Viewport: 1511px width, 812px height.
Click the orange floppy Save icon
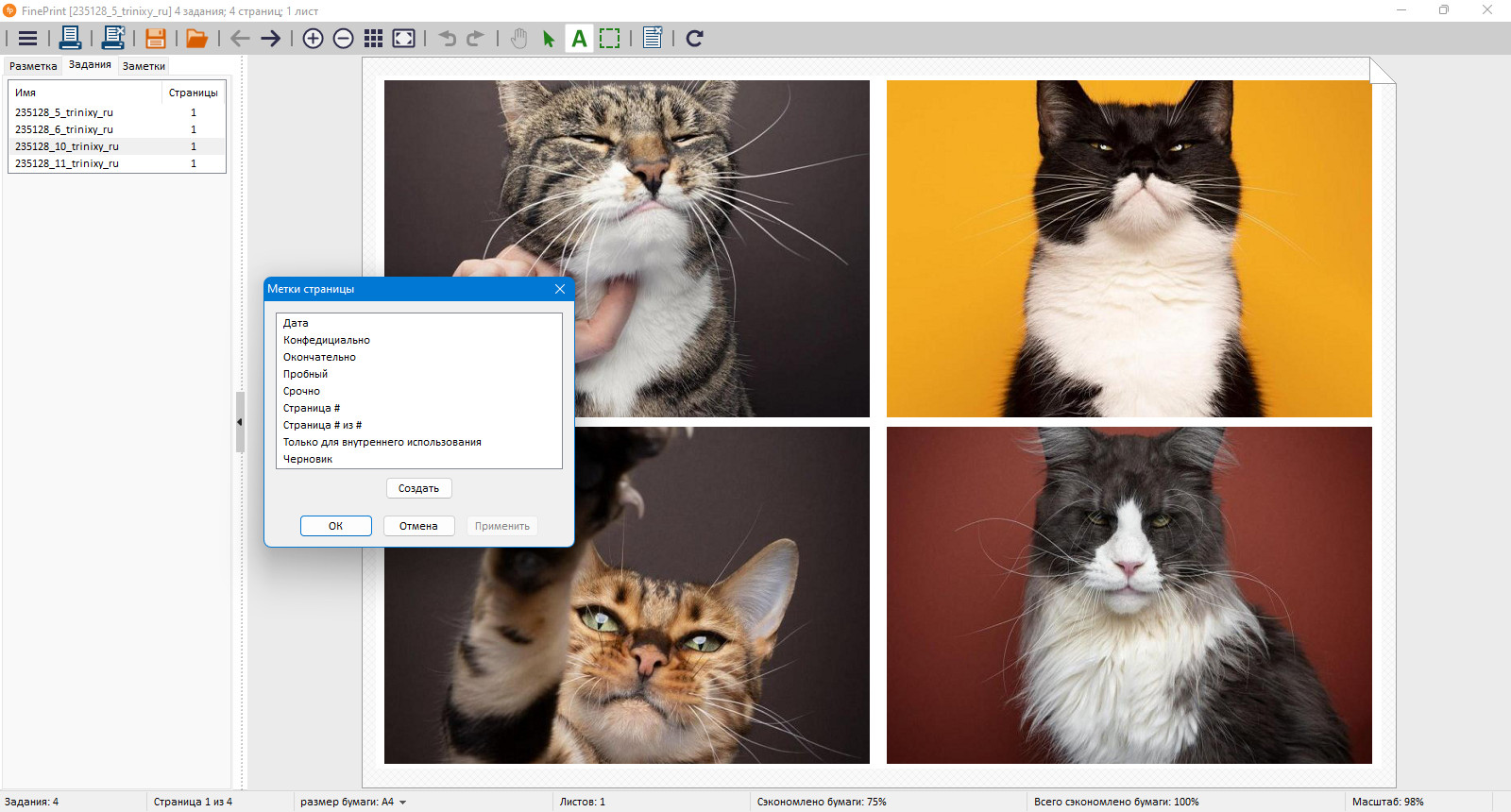coord(156,39)
